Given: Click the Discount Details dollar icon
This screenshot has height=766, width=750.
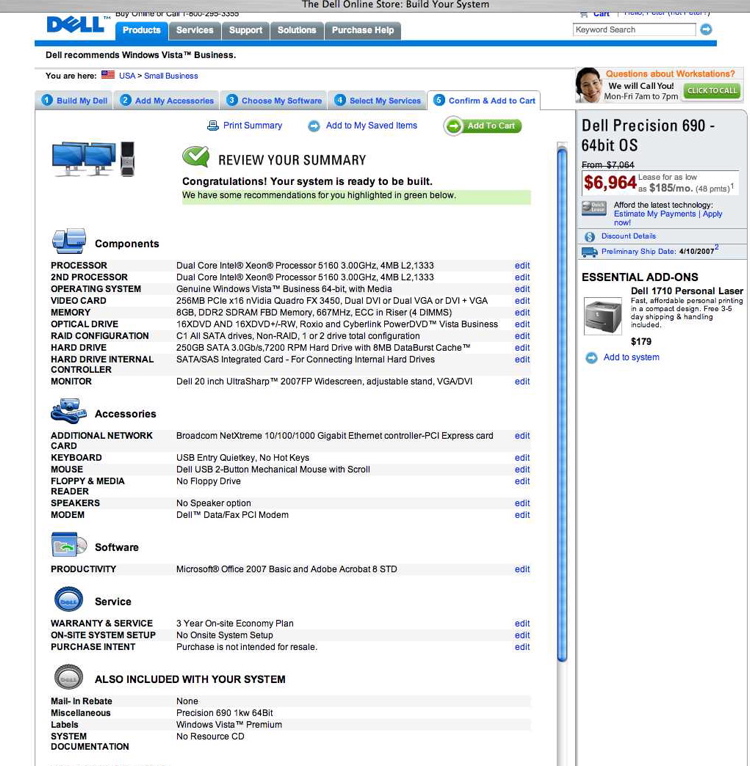Looking at the screenshot, I should [x=590, y=236].
